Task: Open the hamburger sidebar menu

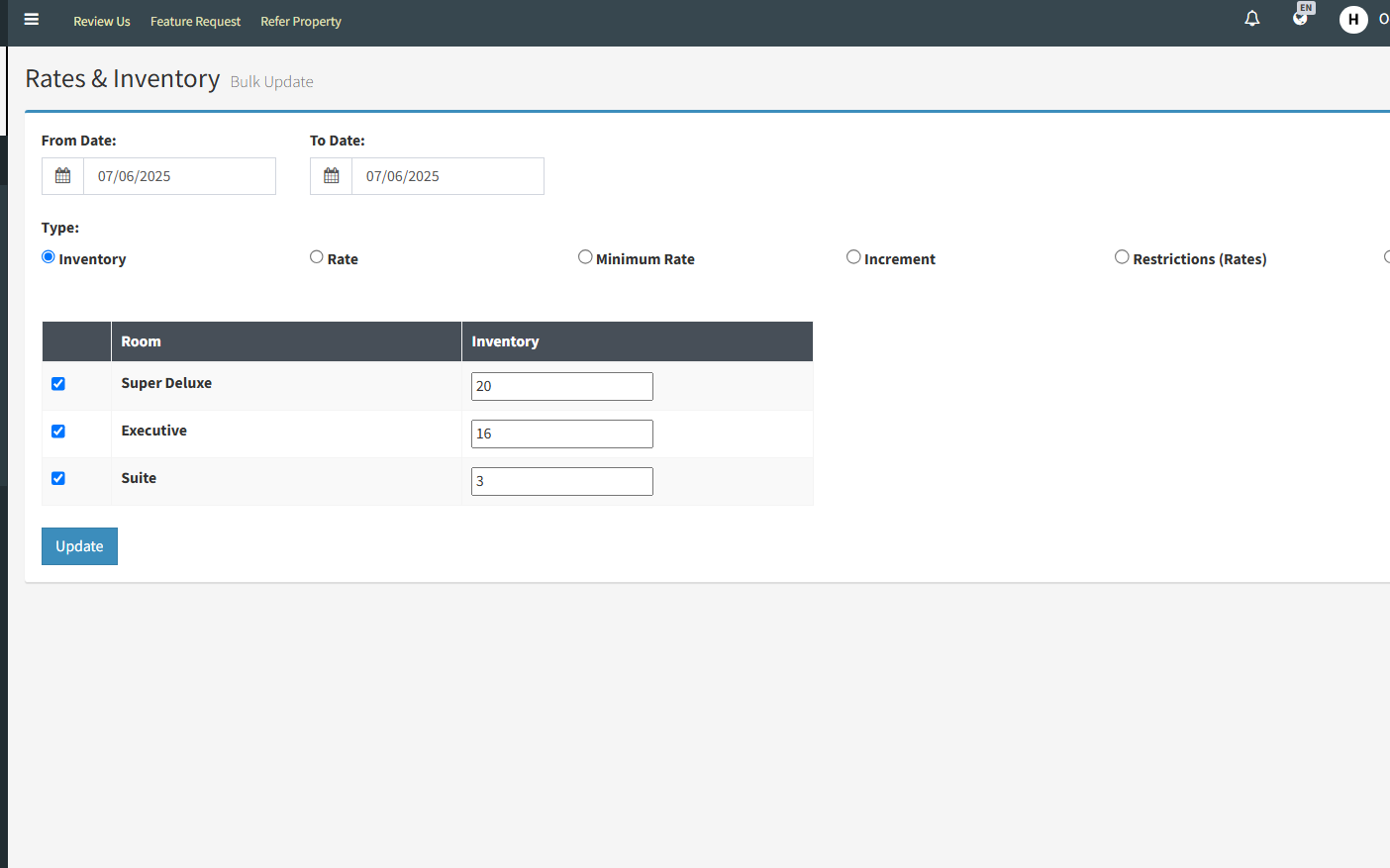Action: click(x=32, y=19)
